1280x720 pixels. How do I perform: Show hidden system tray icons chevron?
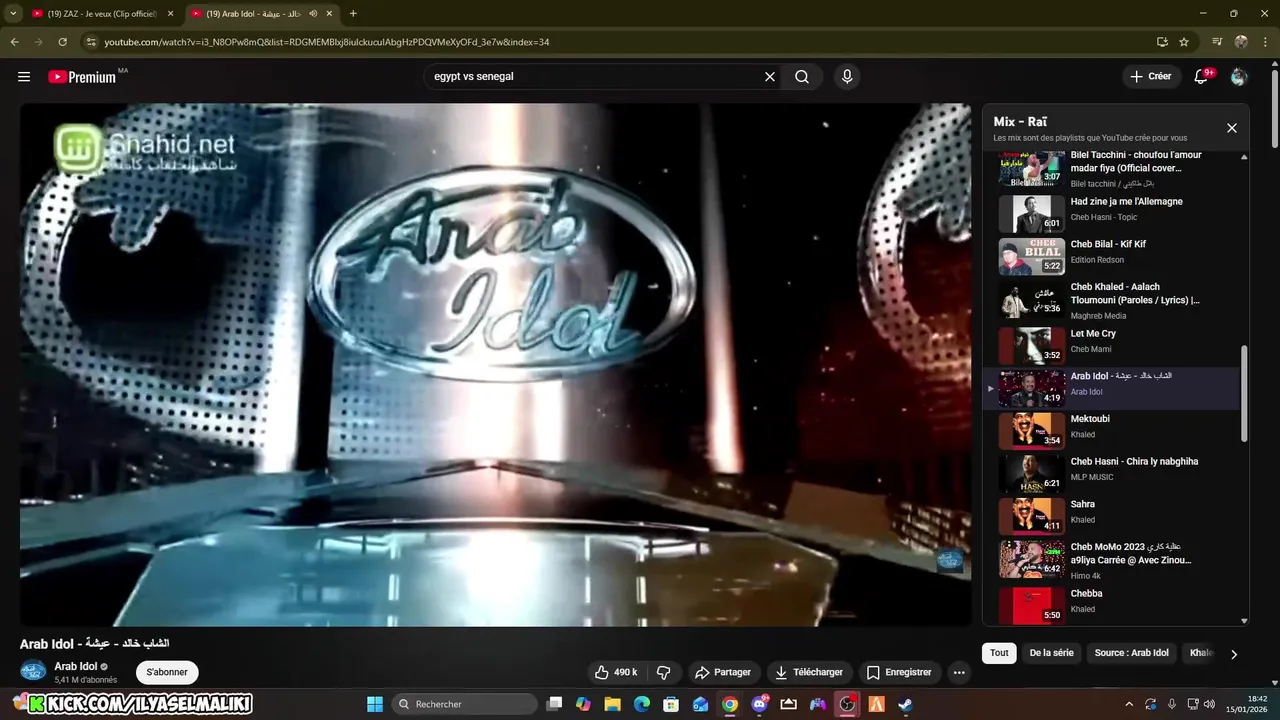point(1129,704)
